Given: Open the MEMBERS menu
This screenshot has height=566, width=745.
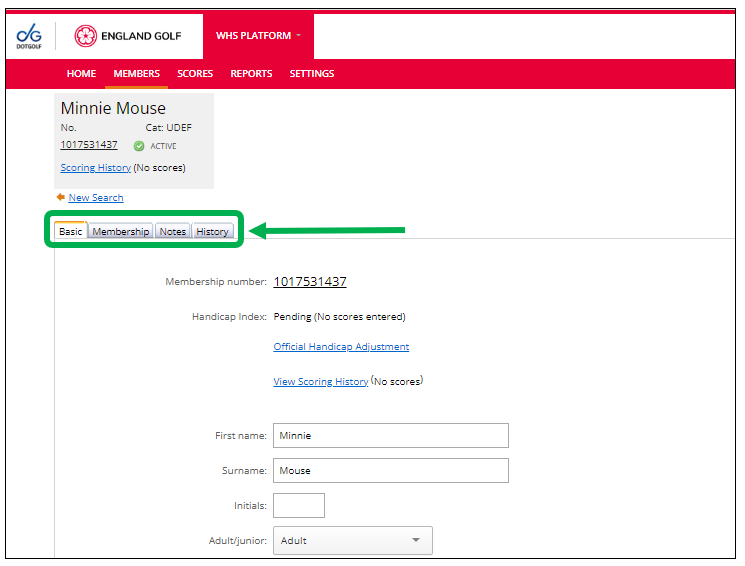Looking at the screenshot, I should coord(136,74).
